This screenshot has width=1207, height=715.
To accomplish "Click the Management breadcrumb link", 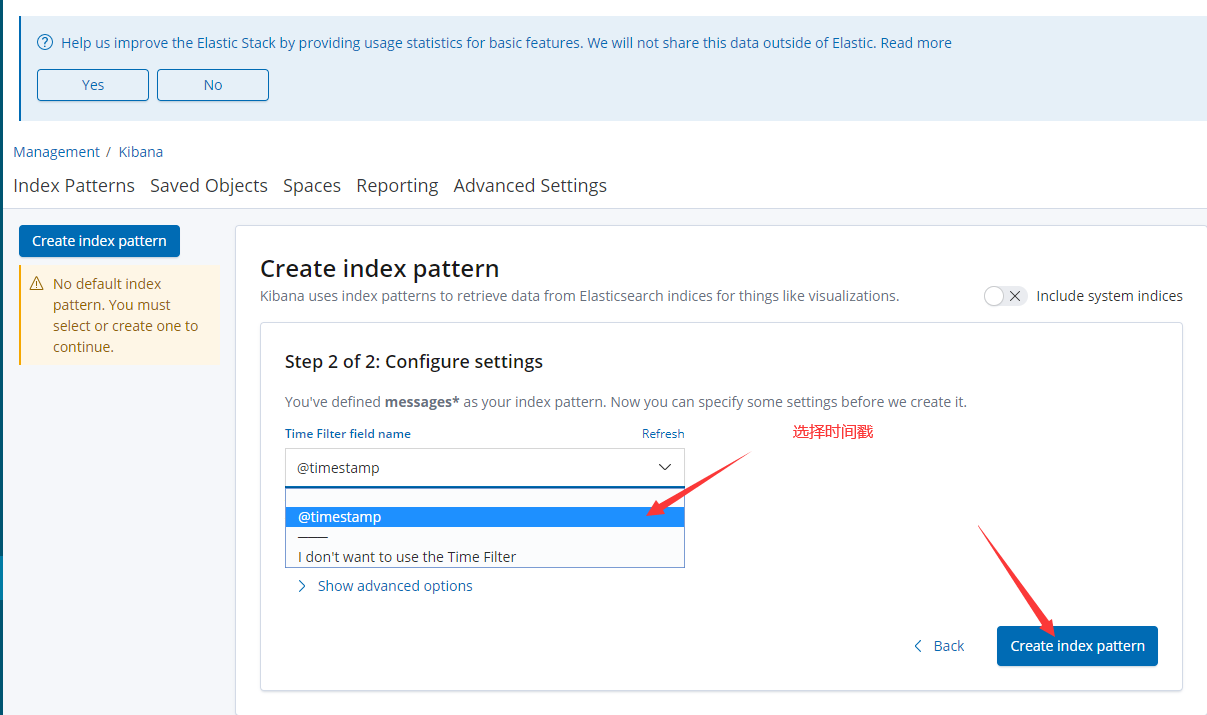I will tap(56, 152).
